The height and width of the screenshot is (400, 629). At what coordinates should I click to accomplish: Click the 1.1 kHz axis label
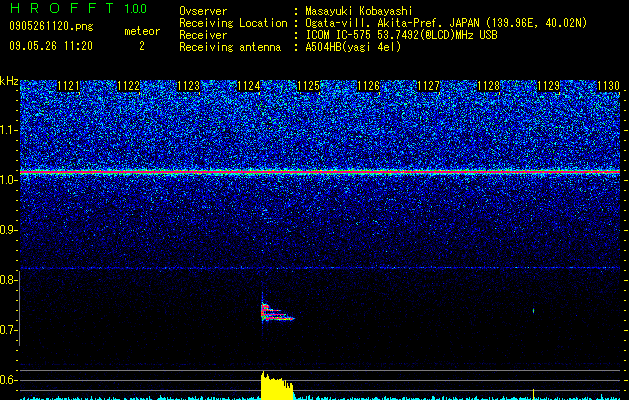point(9,130)
